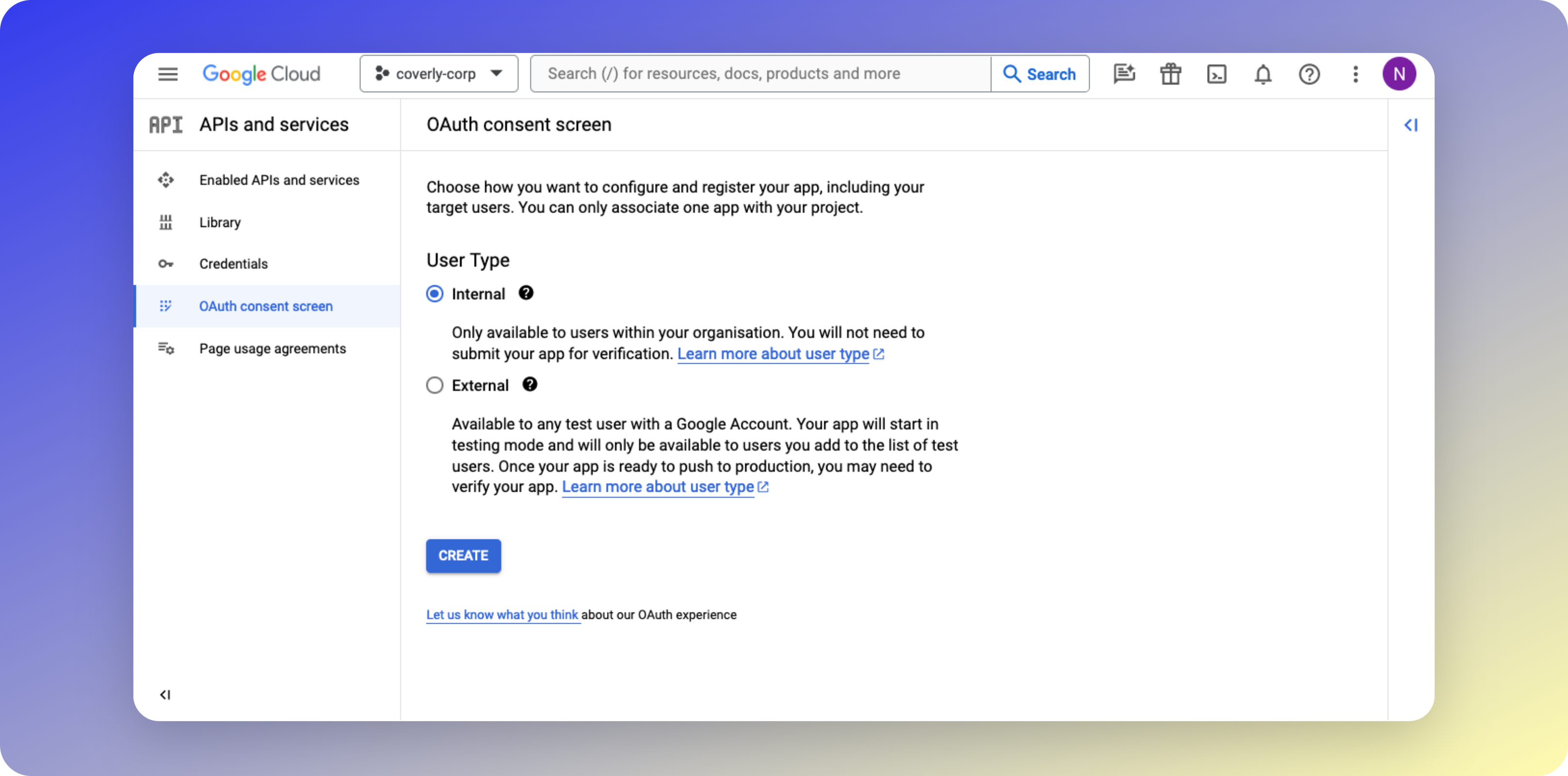1568x776 pixels.
Task: Open the three-dot more options menu
Action: [x=1355, y=74]
